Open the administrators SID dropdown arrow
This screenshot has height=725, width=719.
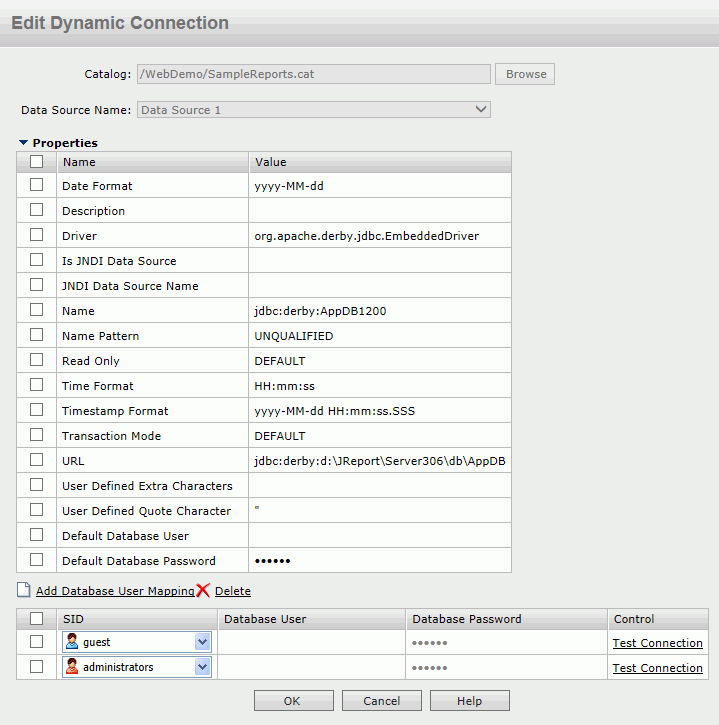pyautogui.click(x=202, y=667)
